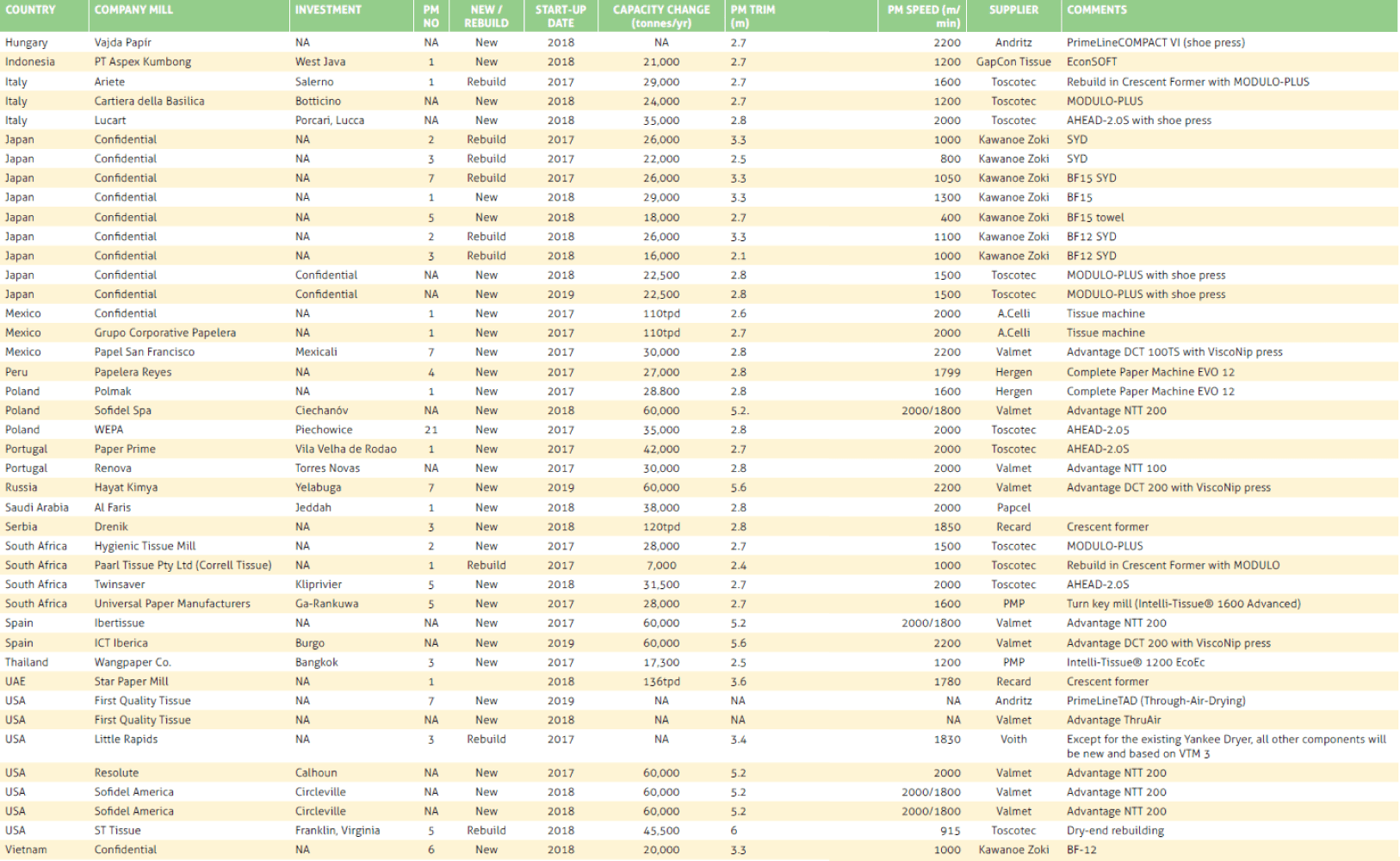Select the Papelera Reyes cell
This screenshot has height=861, width=1400.
pyautogui.click(x=133, y=372)
